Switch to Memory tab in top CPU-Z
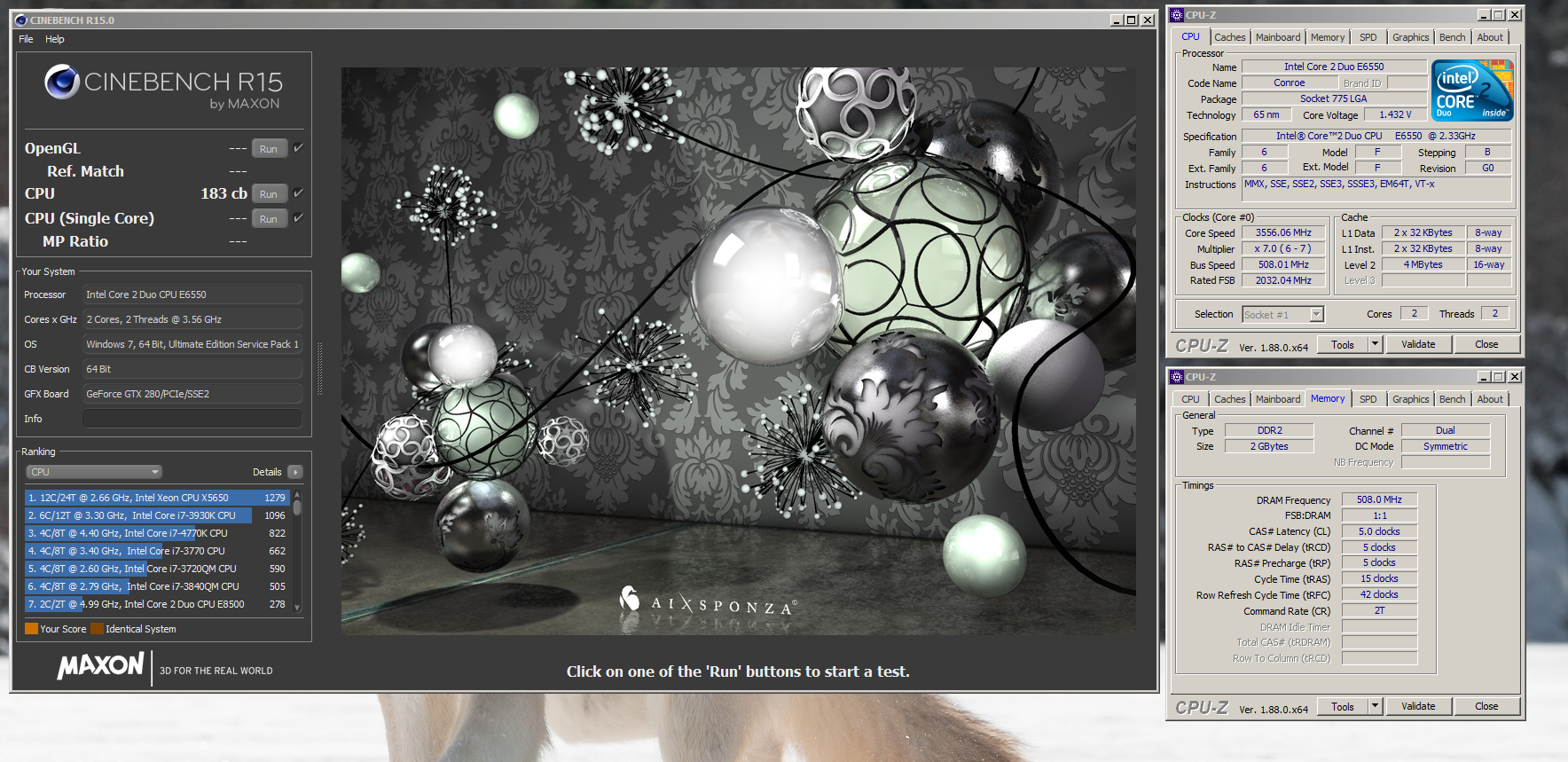Viewport: 1568px width, 762px height. click(x=1328, y=37)
